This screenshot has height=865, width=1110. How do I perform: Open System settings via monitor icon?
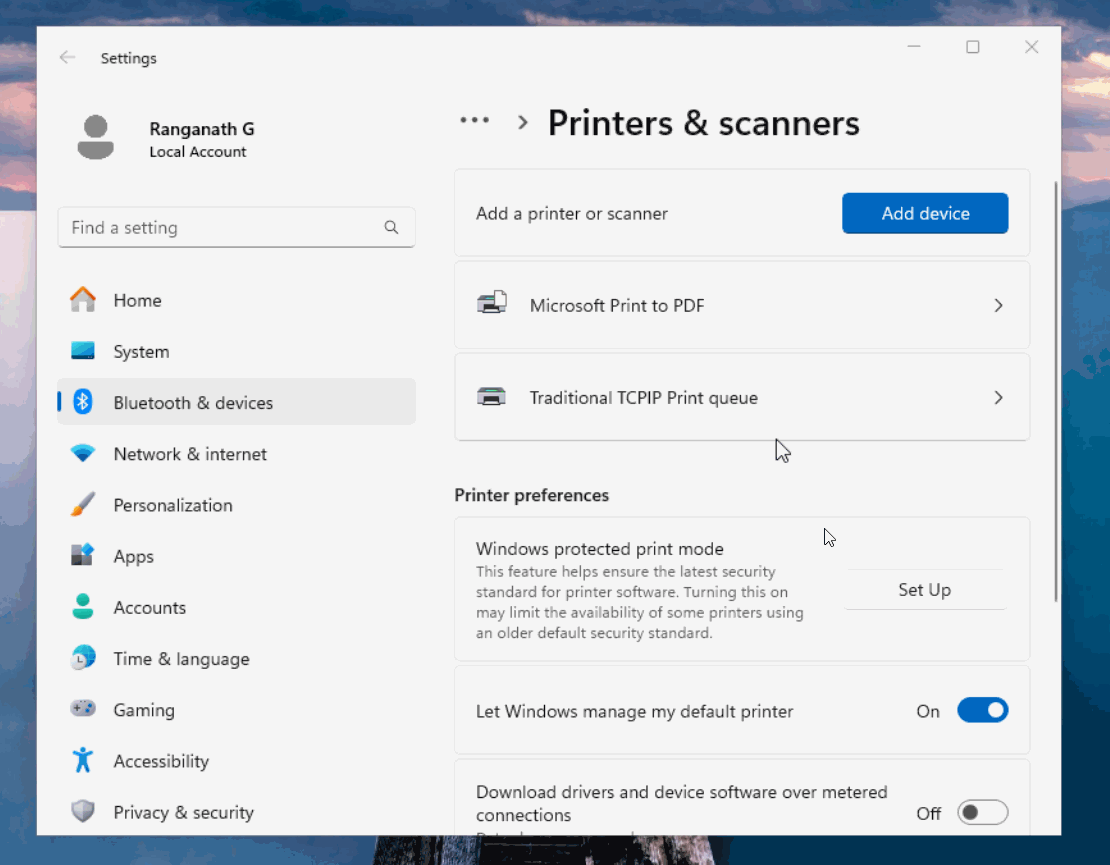click(83, 352)
